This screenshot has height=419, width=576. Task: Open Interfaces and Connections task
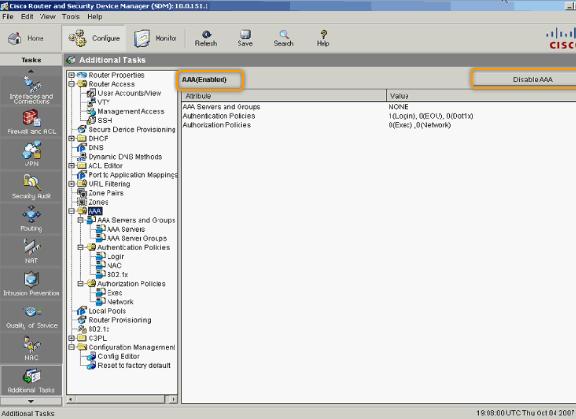click(x=31, y=90)
